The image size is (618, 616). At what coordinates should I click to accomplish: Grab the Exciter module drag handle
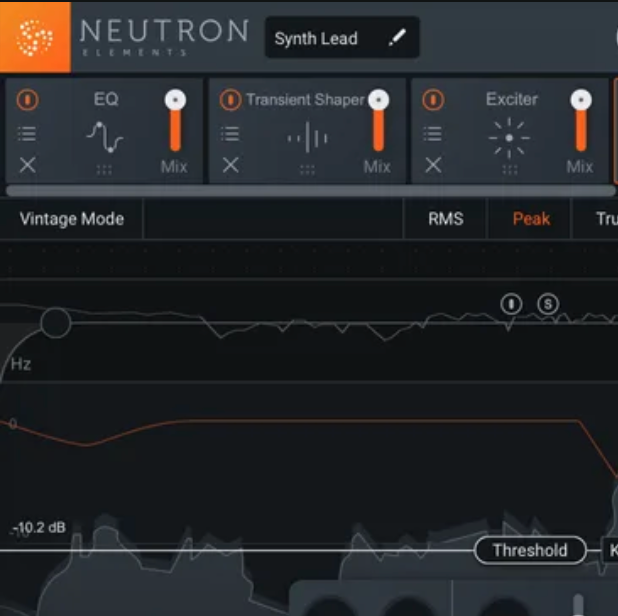510,170
